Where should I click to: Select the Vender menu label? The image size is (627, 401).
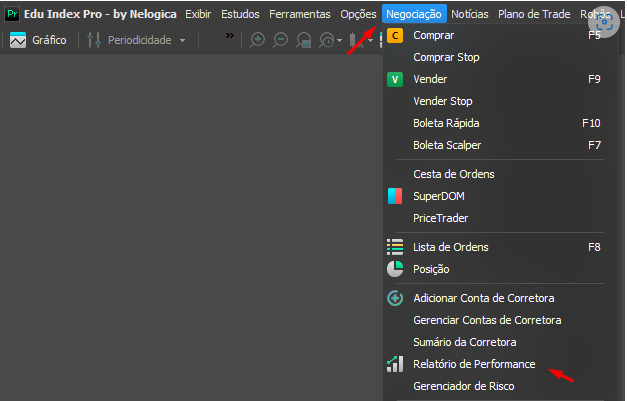(x=430, y=79)
